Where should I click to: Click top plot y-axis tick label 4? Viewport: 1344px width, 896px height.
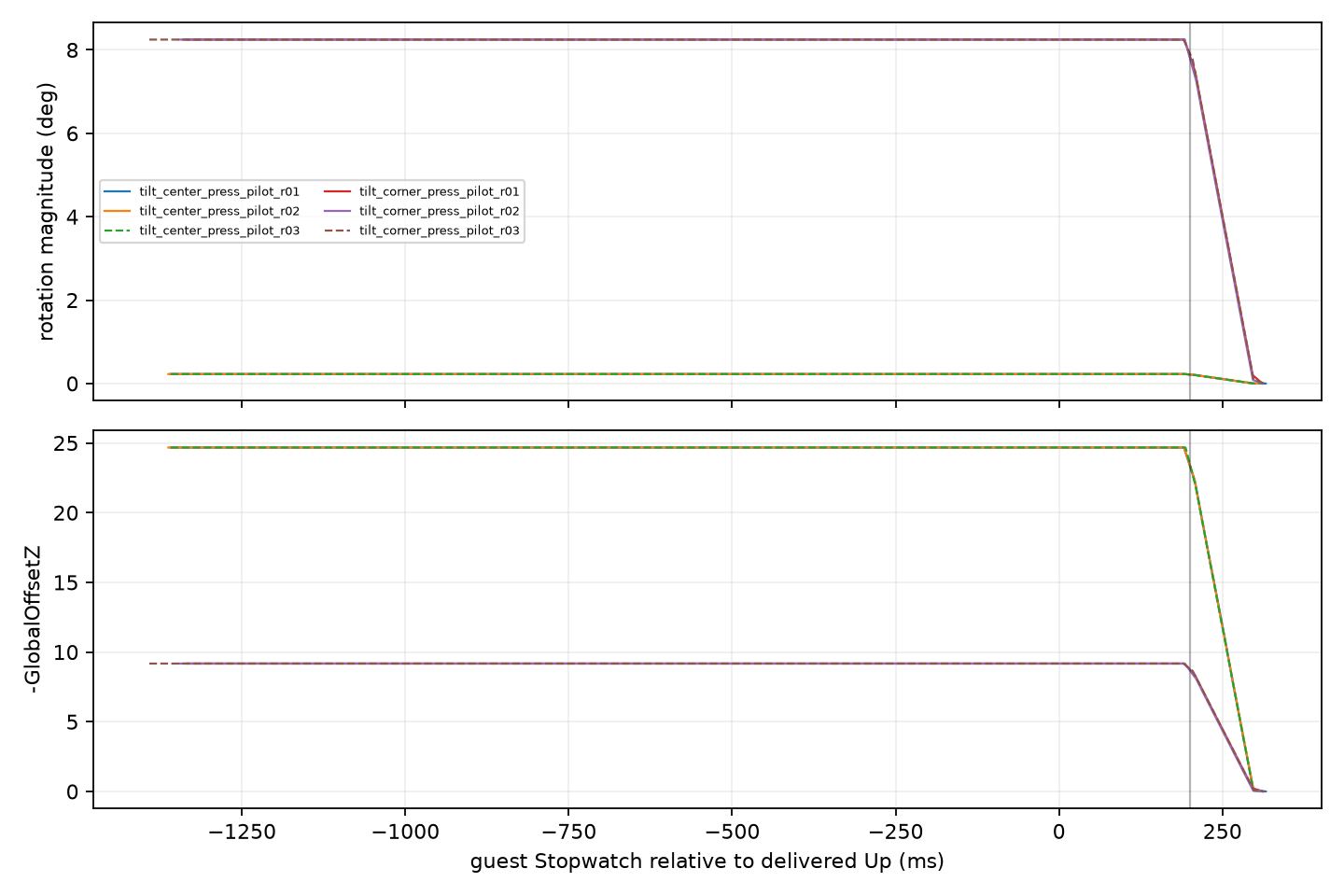73,217
